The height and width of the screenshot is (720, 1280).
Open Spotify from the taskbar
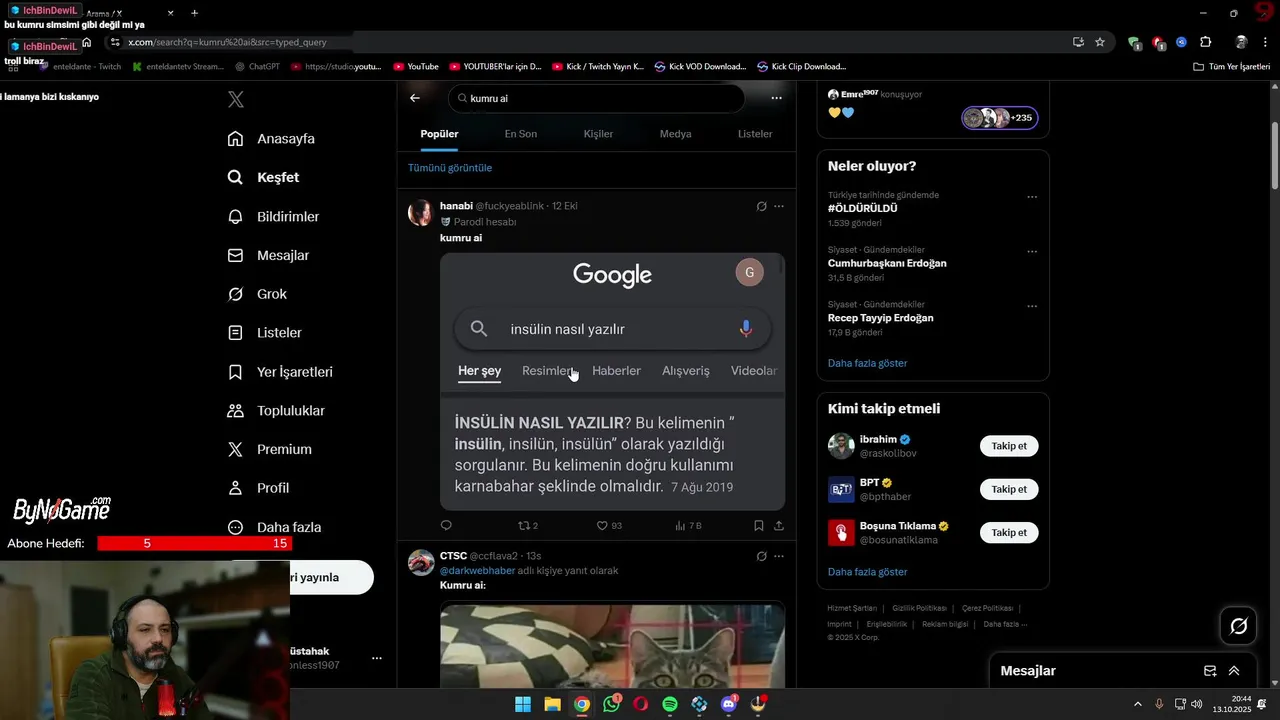pyautogui.click(x=670, y=704)
